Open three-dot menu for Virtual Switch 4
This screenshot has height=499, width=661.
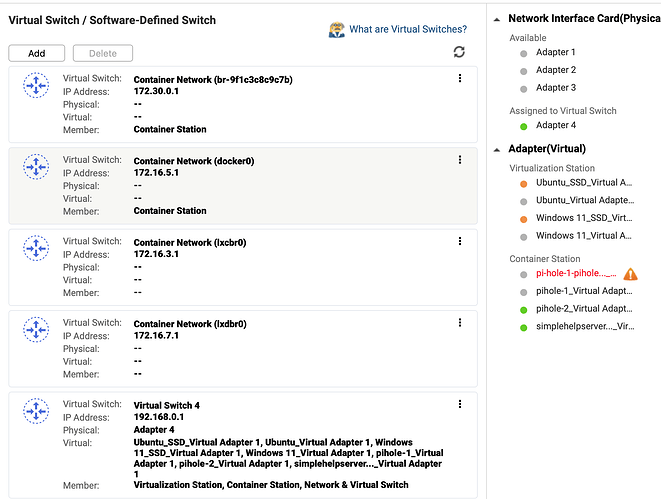460,404
